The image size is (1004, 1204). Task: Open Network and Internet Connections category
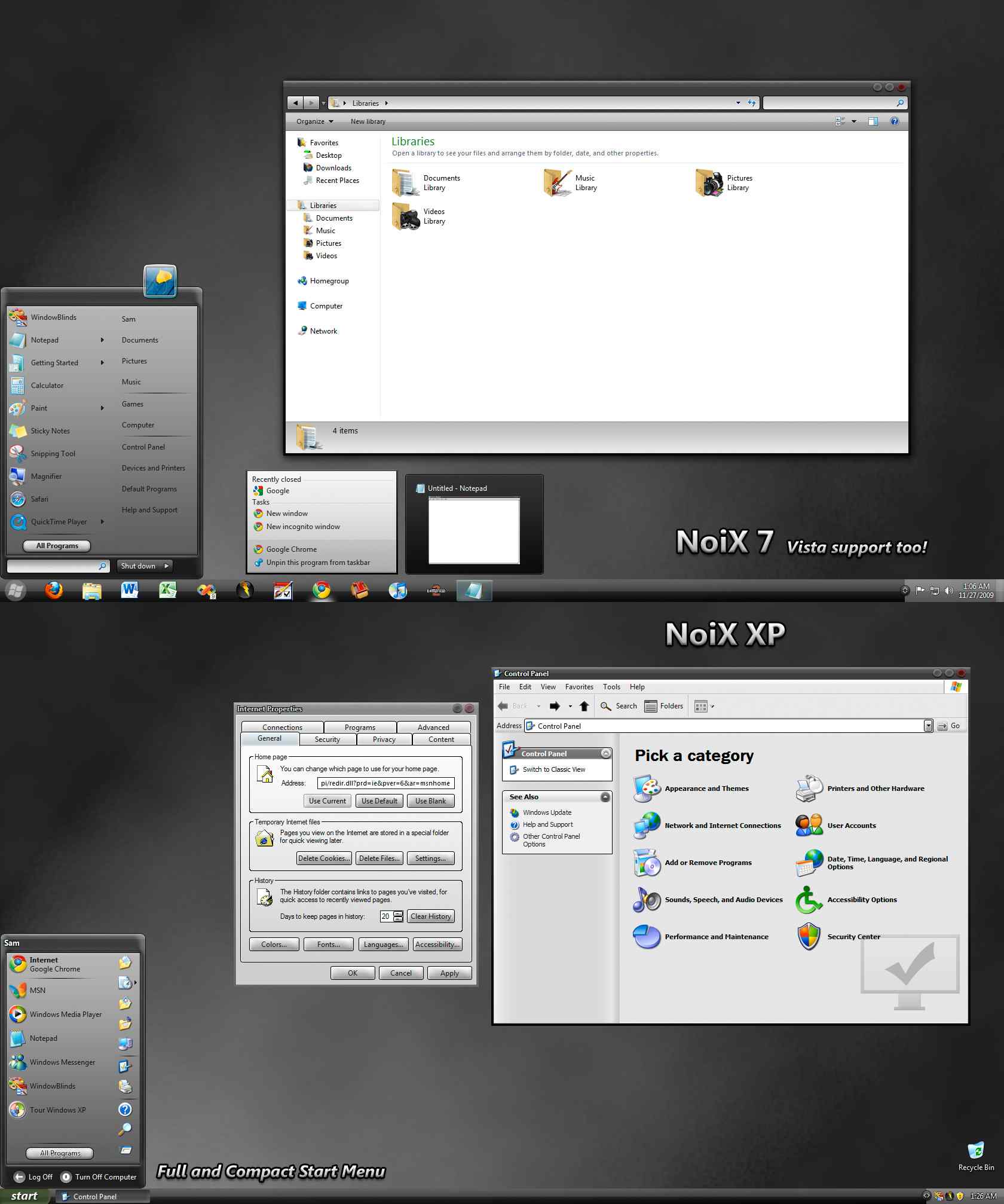coord(708,826)
